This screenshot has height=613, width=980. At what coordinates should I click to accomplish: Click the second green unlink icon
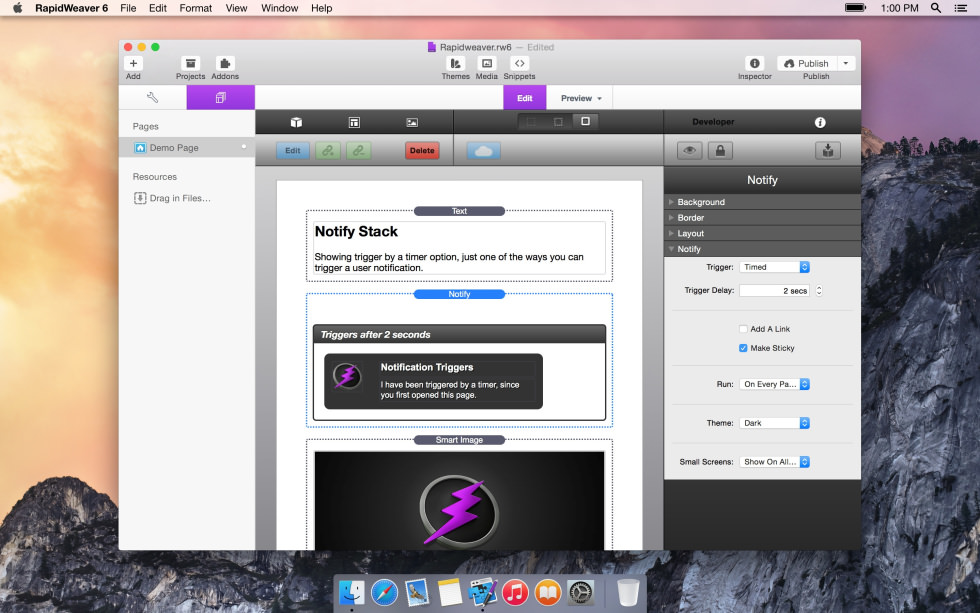pos(358,151)
